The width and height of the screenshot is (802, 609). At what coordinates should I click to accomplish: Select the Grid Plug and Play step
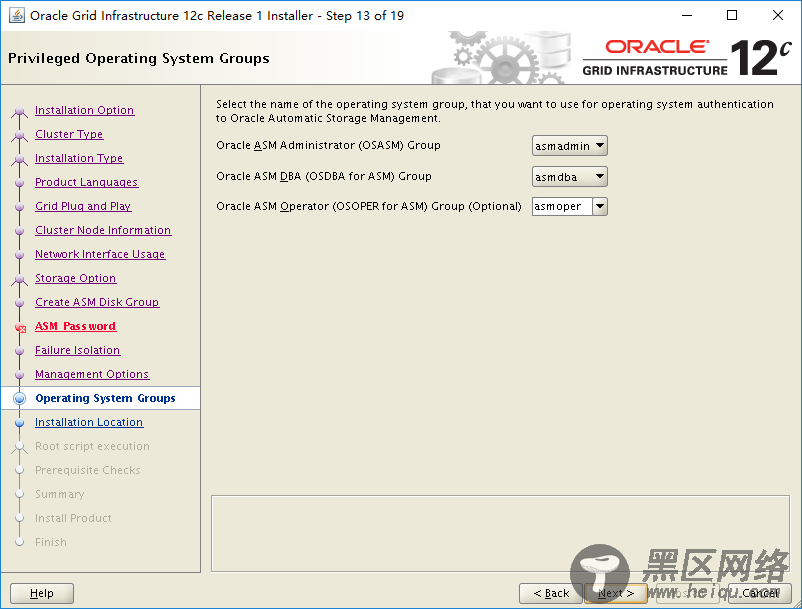83,207
